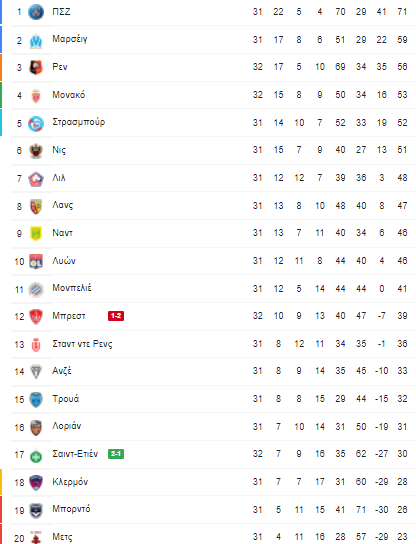Select the Ρεν club badge
416x544 pixels.
click(36, 68)
